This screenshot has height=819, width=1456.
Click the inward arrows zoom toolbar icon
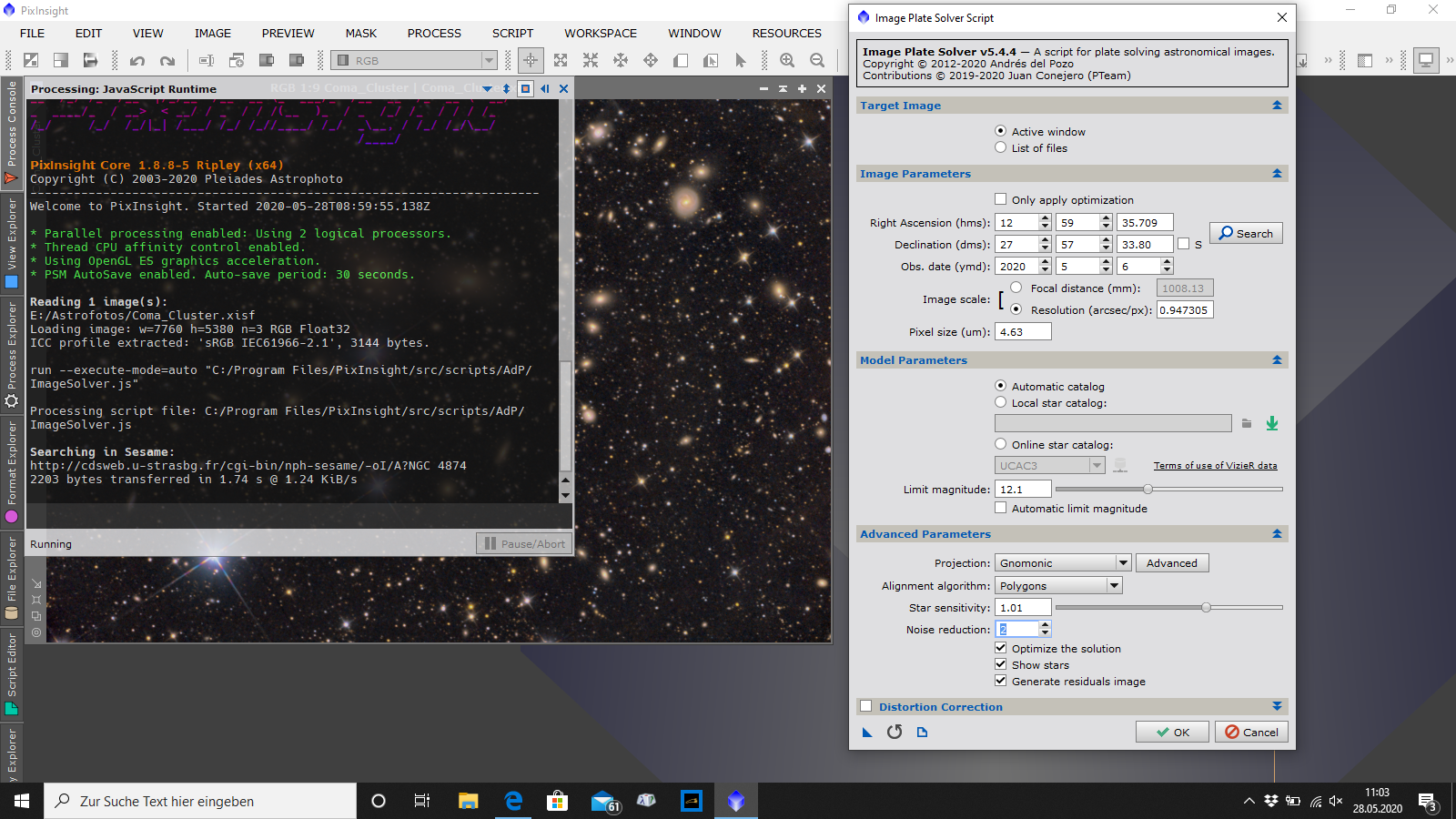pos(591,61)
